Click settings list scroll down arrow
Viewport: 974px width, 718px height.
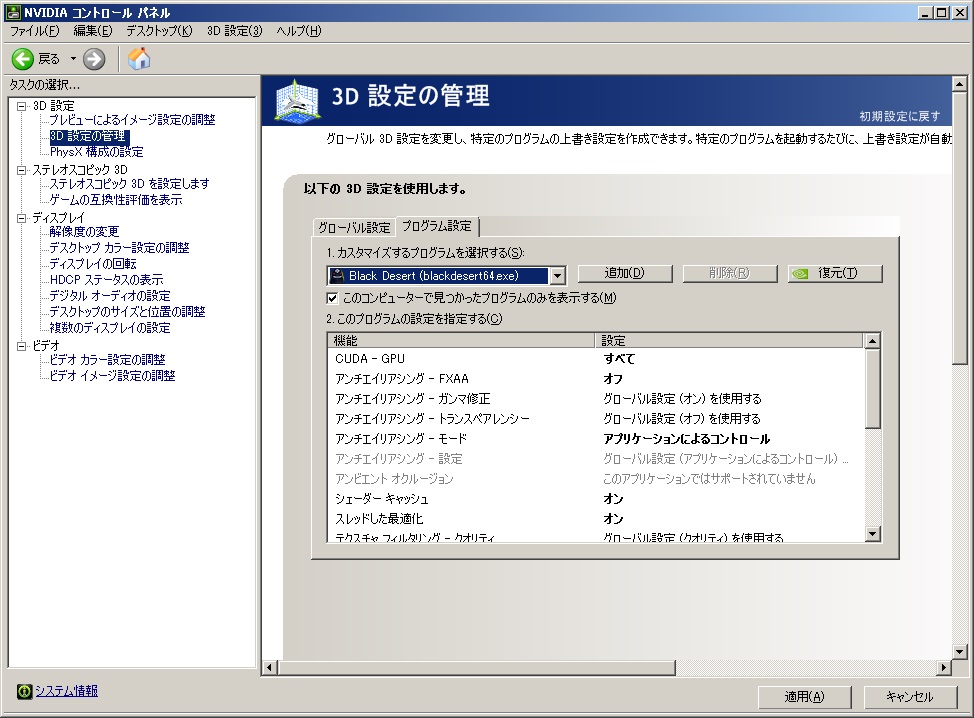click(873, 534)
